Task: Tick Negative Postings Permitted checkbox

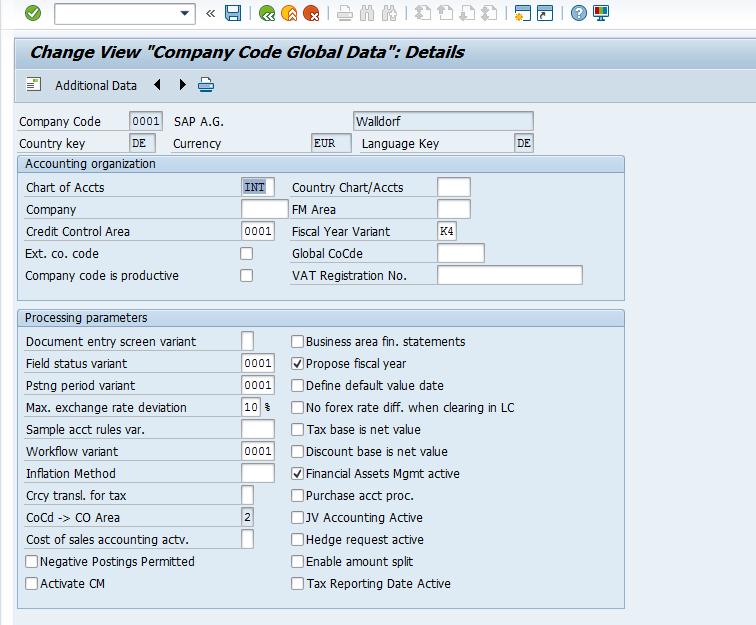Action: coord(32,562)
